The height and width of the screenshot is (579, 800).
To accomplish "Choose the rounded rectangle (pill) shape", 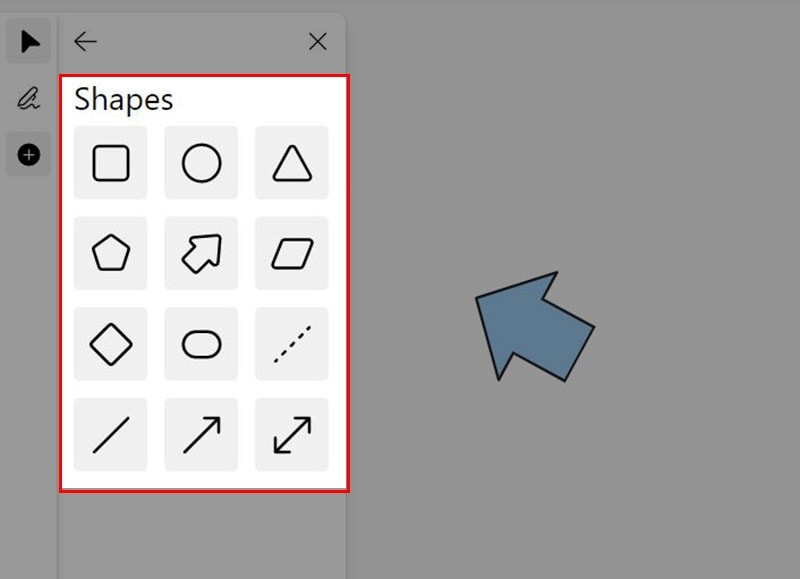I will [201, 344].
